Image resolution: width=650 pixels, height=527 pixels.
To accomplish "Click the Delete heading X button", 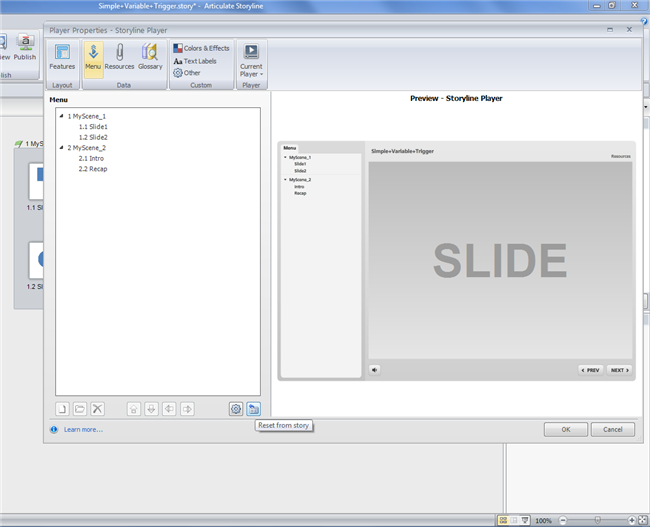I will [98, 409].
